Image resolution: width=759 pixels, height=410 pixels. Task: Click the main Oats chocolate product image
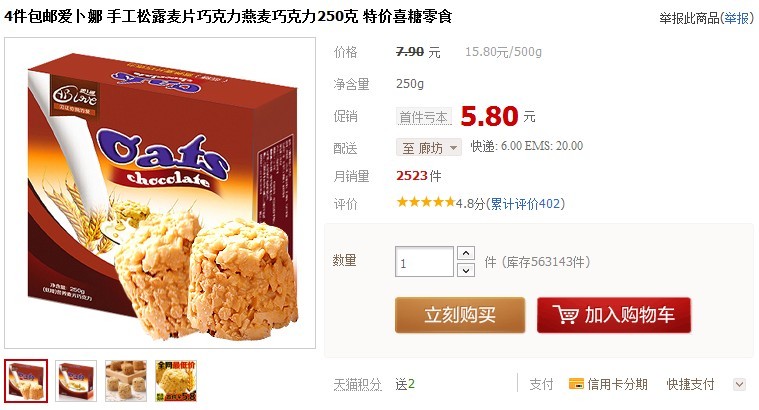tap(160, 193)
